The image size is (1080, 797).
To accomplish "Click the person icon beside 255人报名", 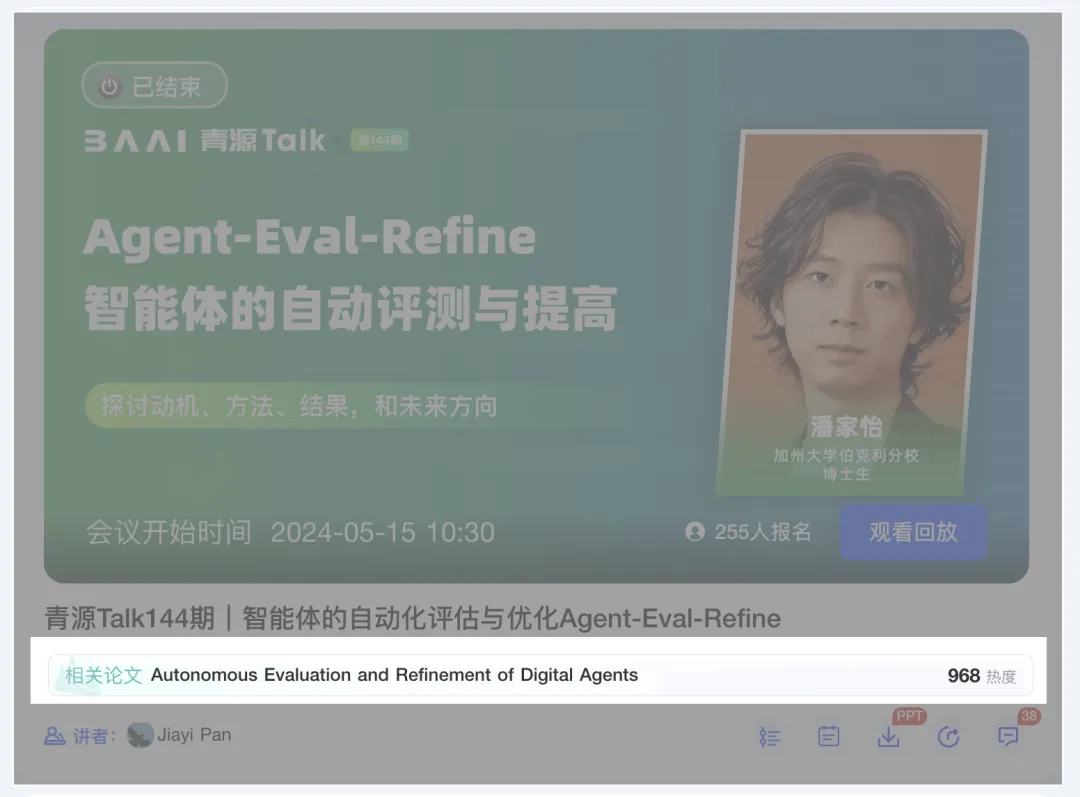I will pyautogui.click(x=695, y=532).
